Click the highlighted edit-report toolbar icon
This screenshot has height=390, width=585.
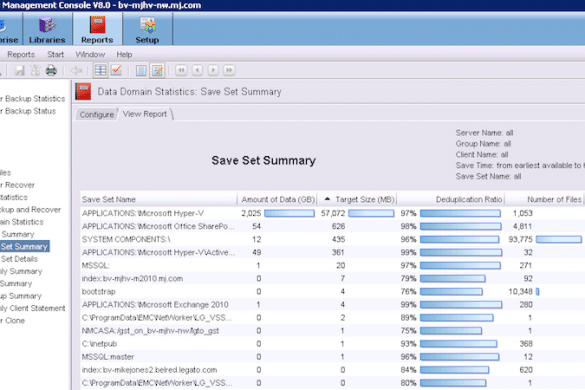point(157,70)
